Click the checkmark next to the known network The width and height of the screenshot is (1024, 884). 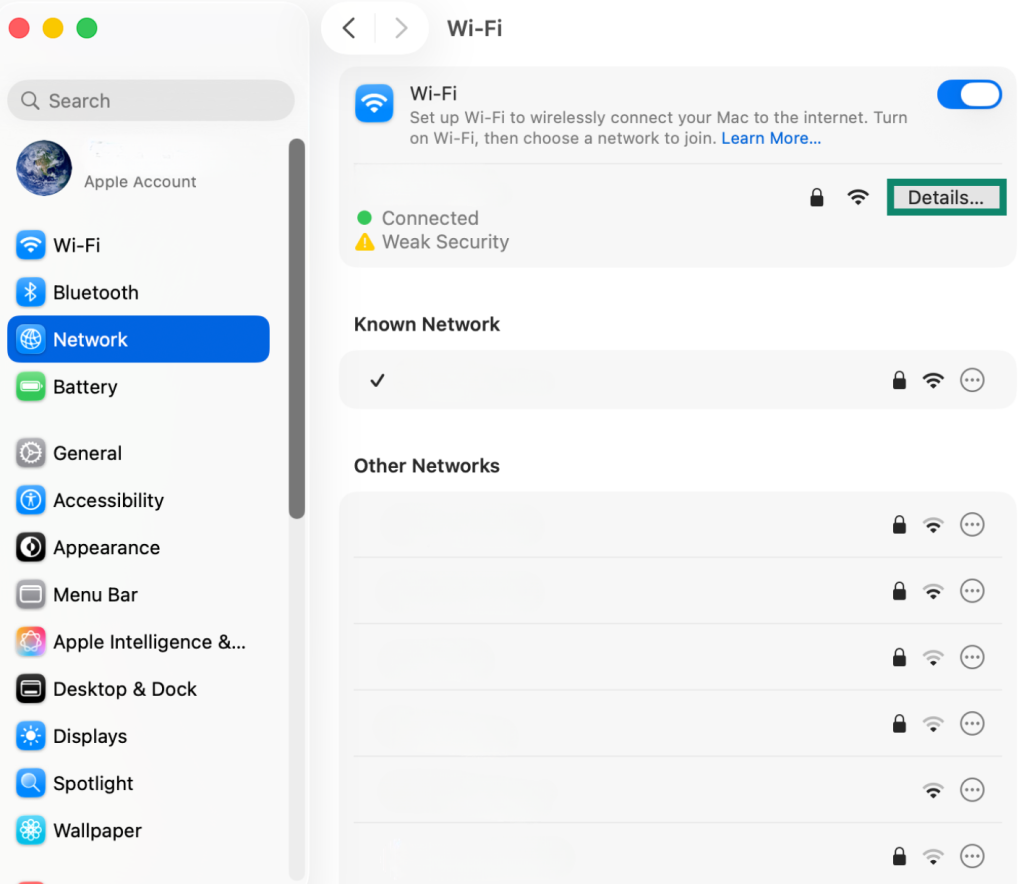pyautogui.click(x=377, y=380)
